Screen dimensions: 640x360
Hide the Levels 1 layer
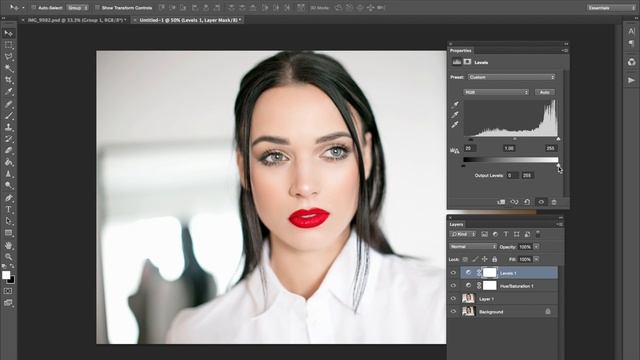coord(453,273)
